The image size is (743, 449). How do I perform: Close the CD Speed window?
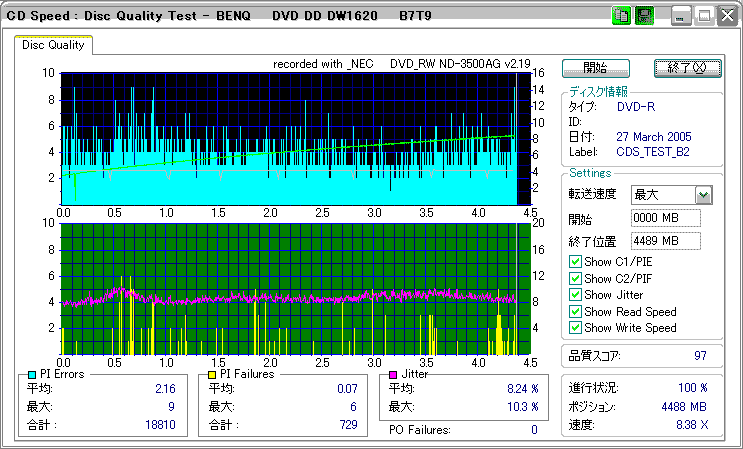click(725, 16)
